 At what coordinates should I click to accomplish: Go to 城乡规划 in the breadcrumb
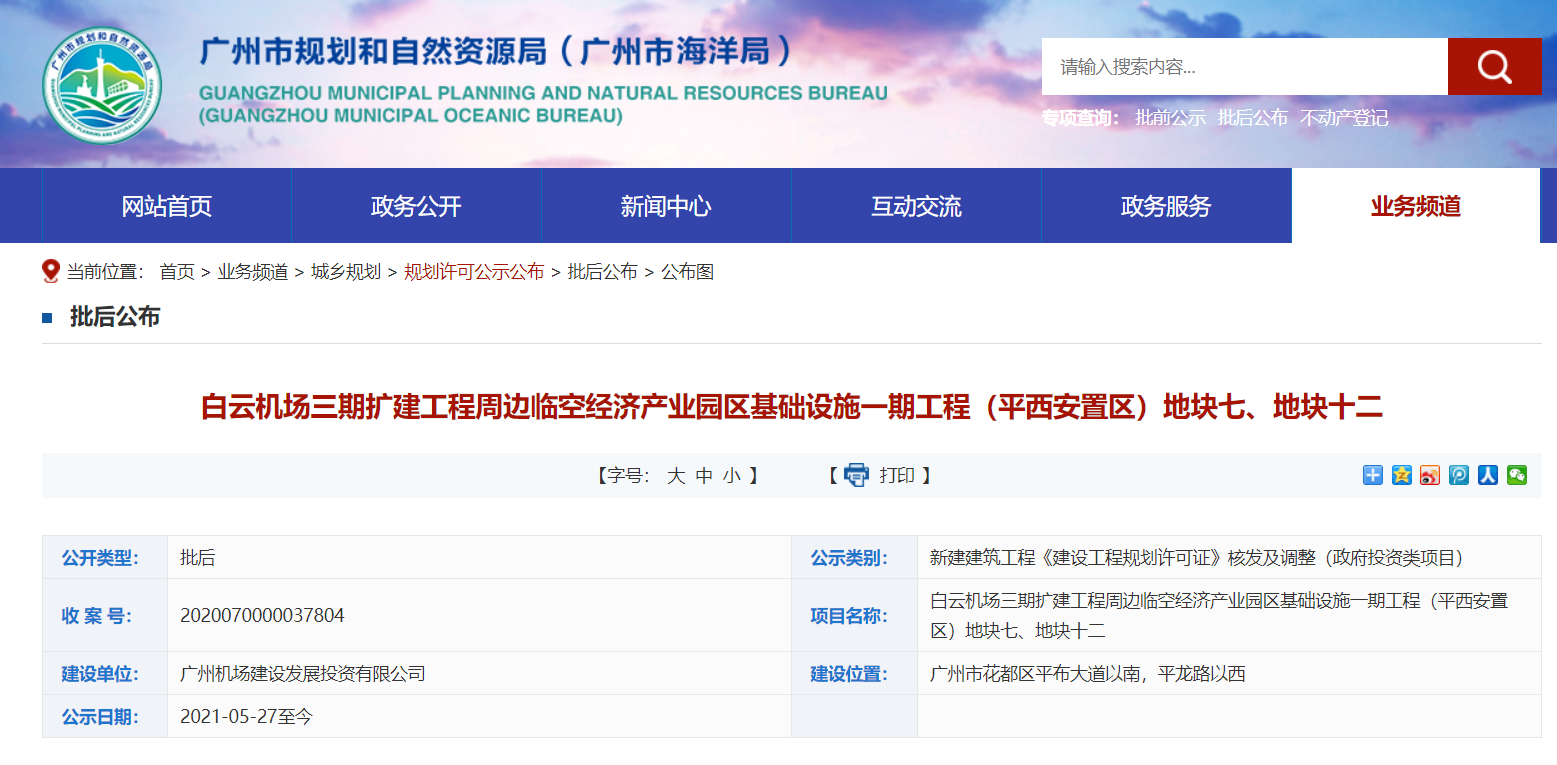point(346,272)
